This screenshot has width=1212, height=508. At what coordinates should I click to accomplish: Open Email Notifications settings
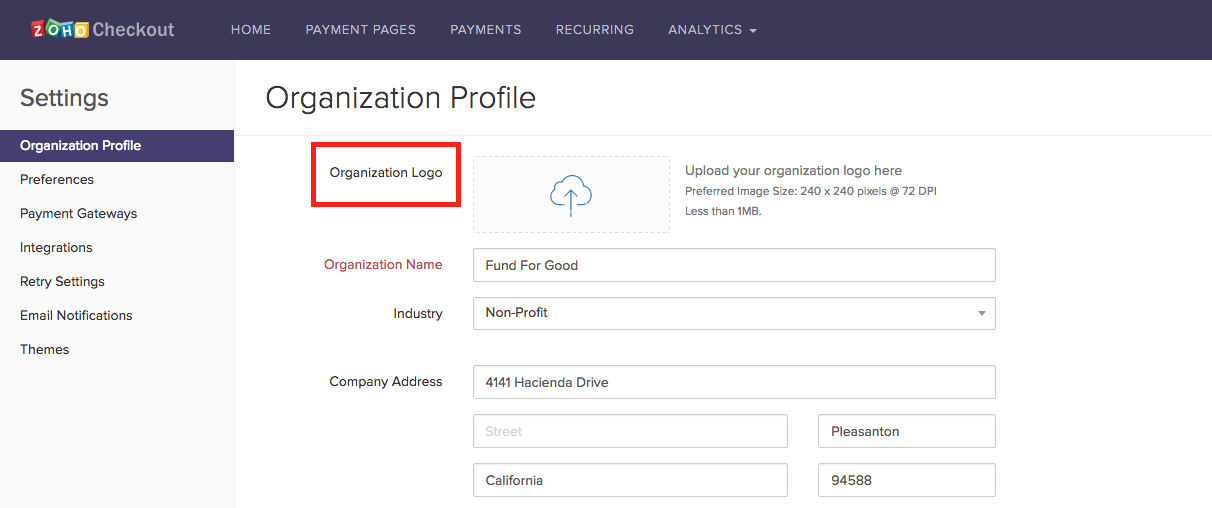(76, 316)
